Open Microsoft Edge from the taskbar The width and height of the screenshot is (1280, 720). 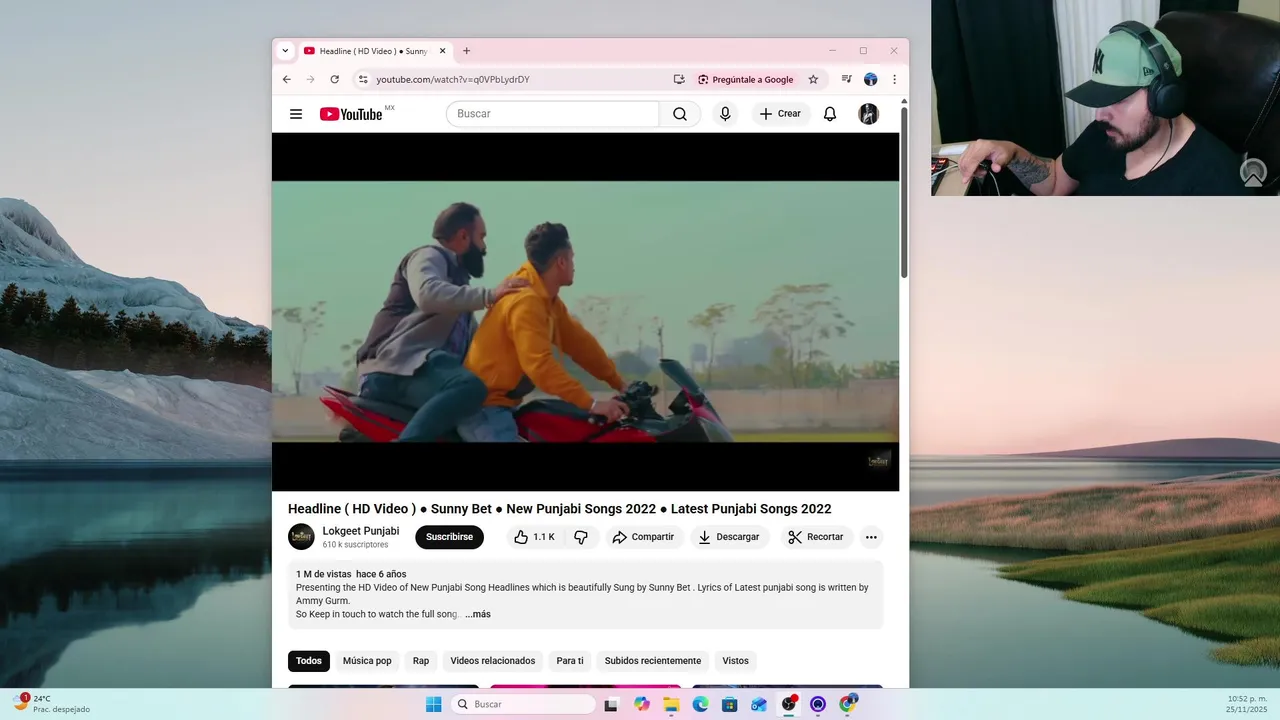701,704
